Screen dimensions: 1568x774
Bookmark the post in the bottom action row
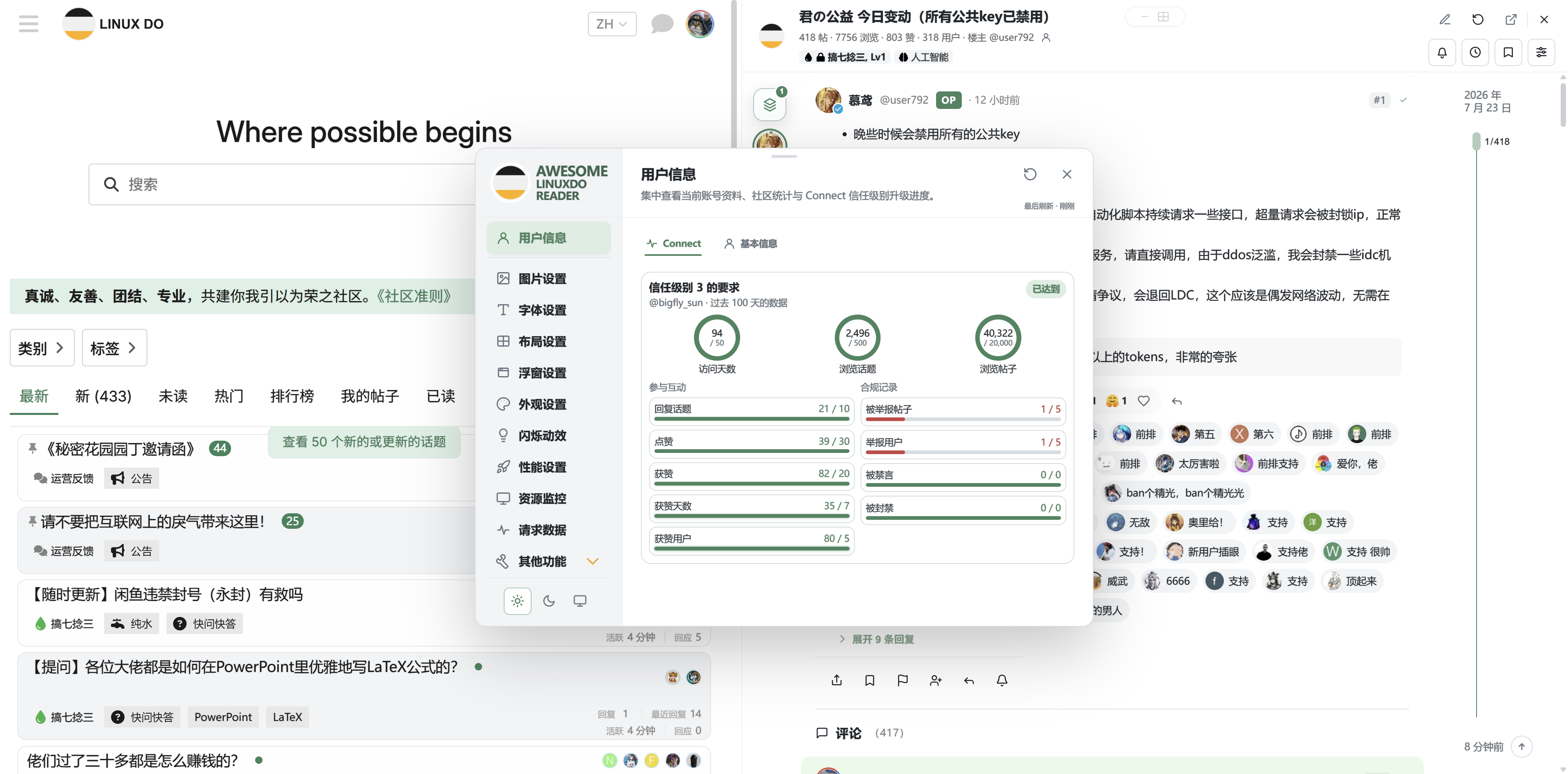[869, 680]
